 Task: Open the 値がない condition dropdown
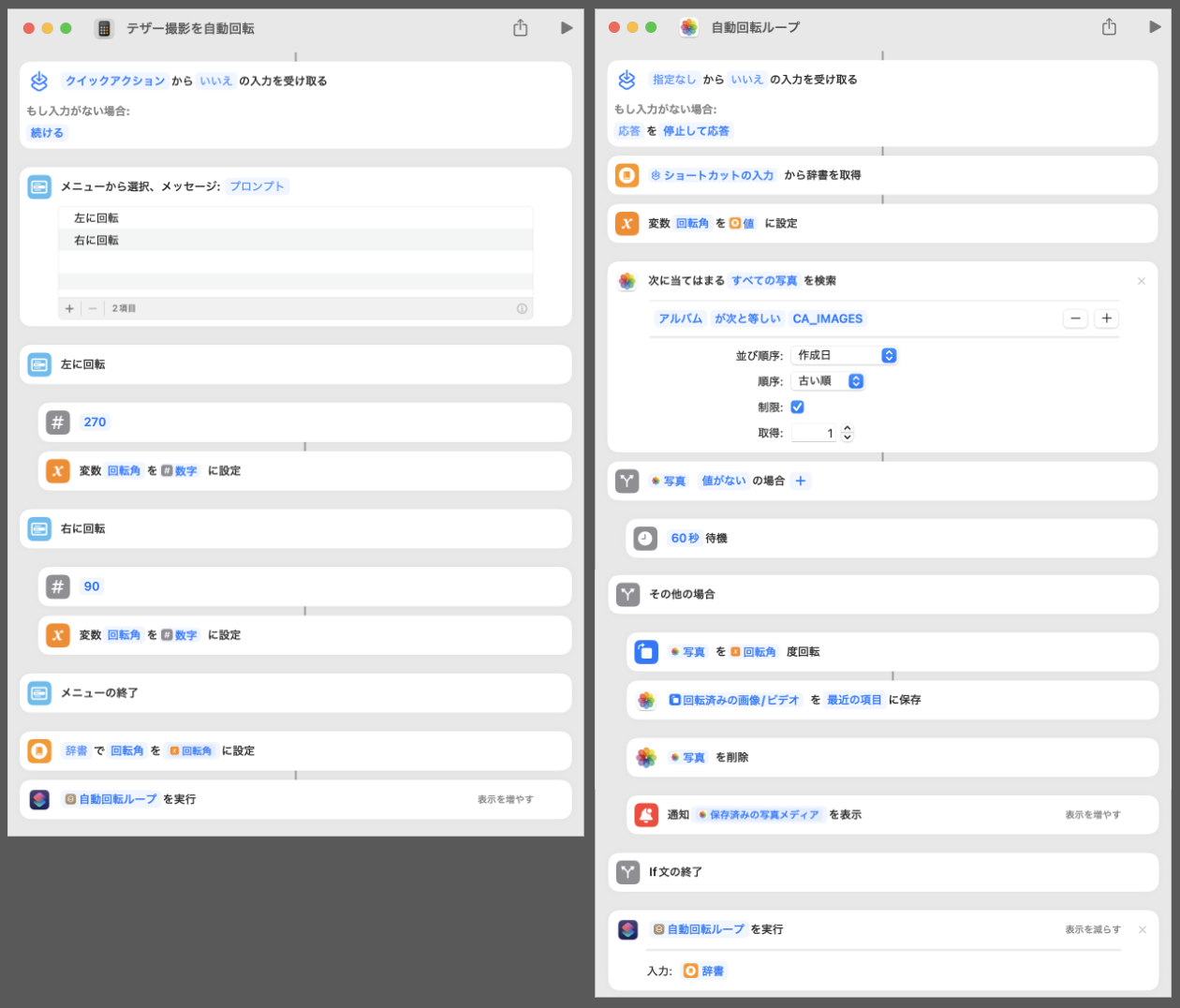[724, 482]
